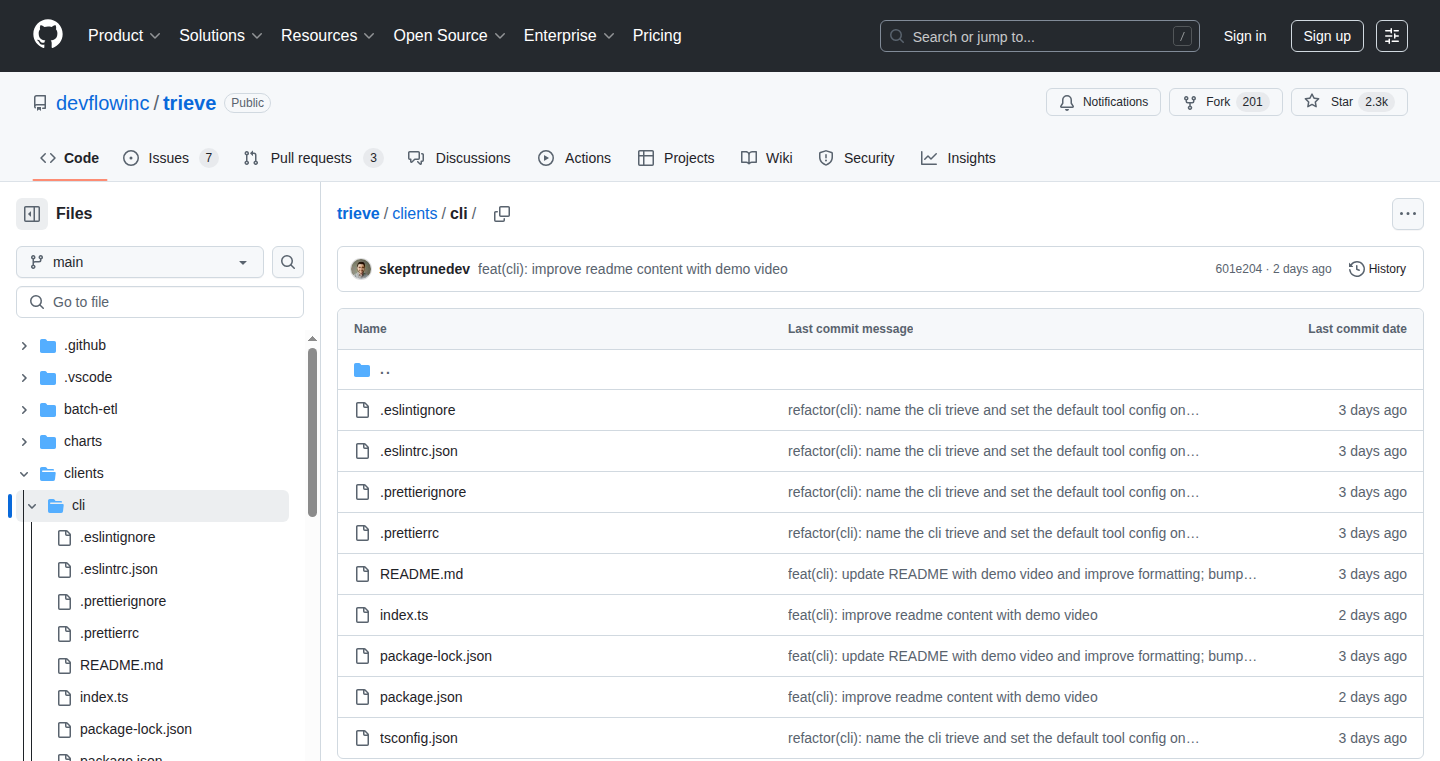This screenshot has width=1440, height=761.
Task: Click the repository icon beside devflowinc
Action: pyautogui.click(x=40, y=103)
